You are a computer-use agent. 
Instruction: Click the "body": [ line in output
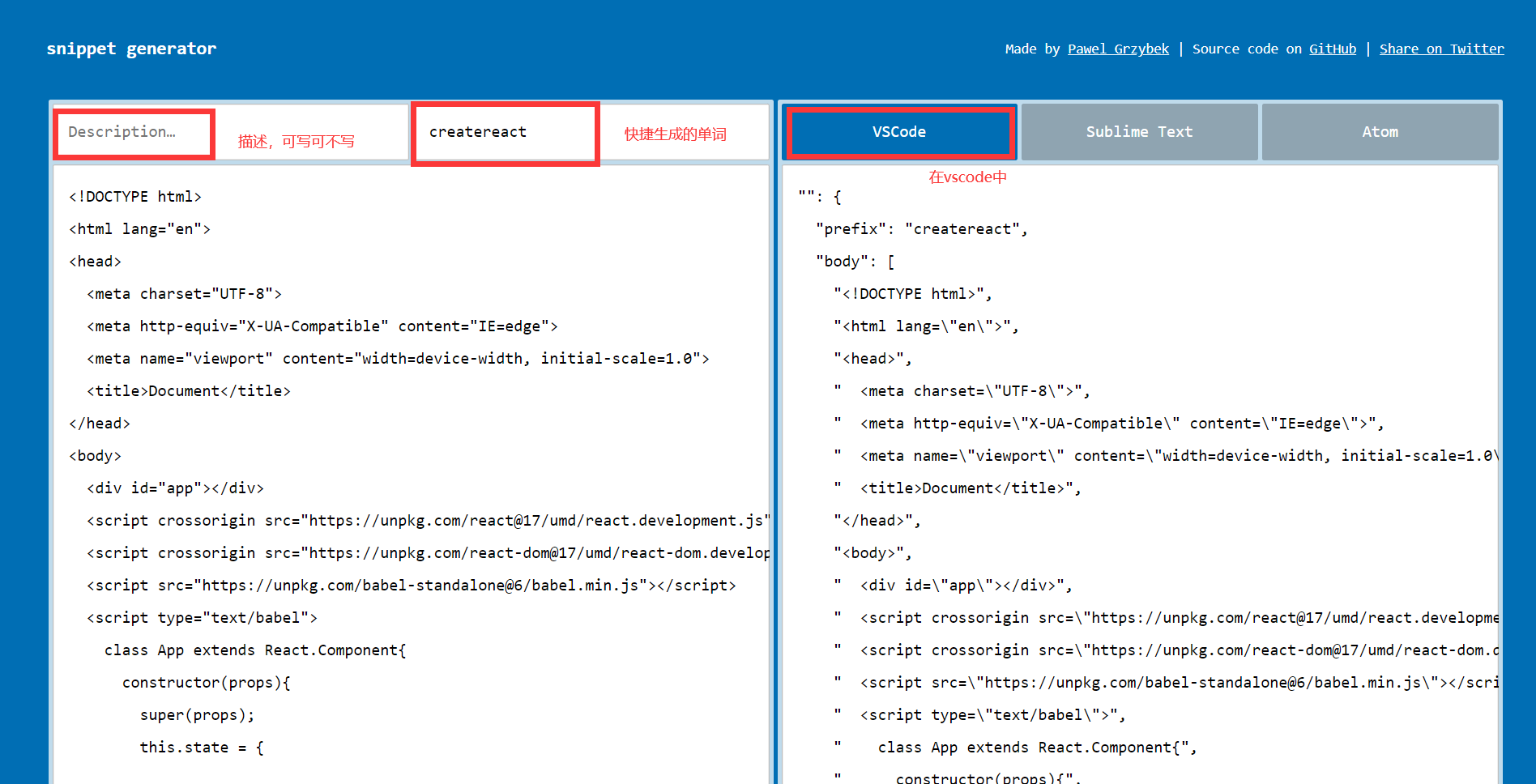pyautogui.click(x=855, y=262)
